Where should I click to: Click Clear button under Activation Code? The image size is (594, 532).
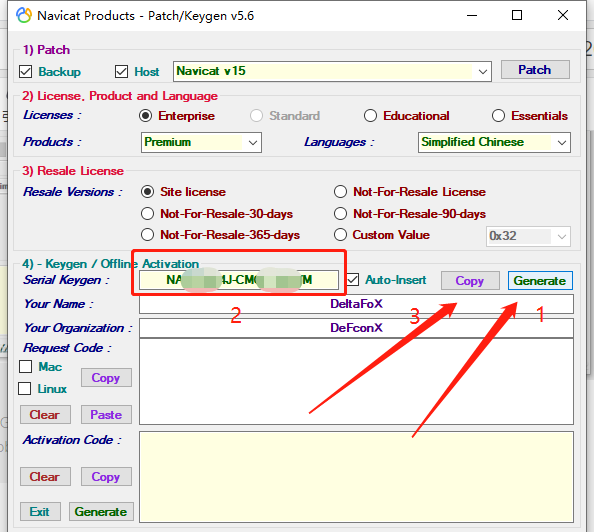[x=45, y=477]
